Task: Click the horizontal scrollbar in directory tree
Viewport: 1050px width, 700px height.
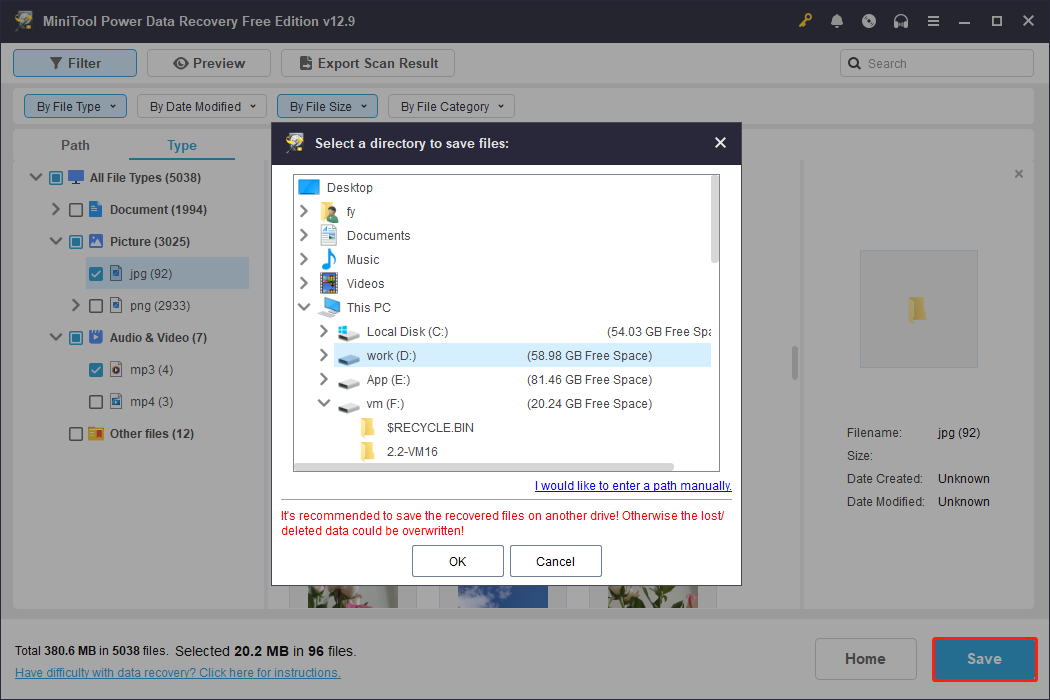Action: (484, 467)
